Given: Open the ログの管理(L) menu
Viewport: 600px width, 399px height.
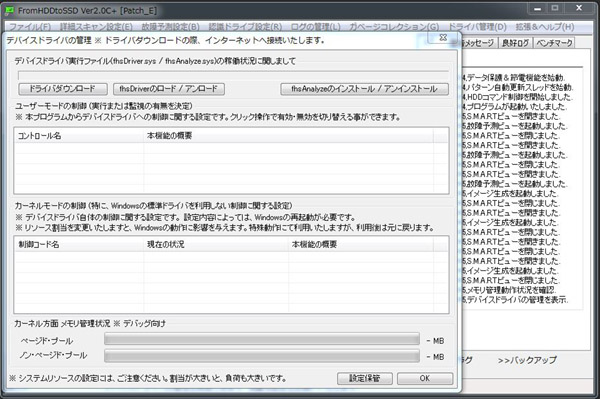Looking at the screenshot, I should click(x=316, y=27).
